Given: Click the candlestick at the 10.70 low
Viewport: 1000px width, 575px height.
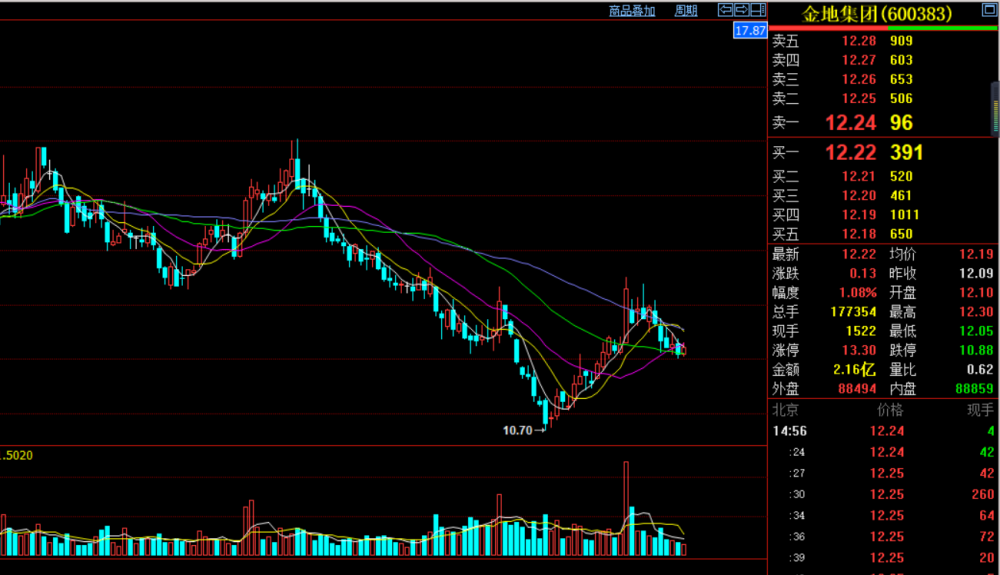Looking at the screenshot, I should pyautogui.click(x=546, y=413).
